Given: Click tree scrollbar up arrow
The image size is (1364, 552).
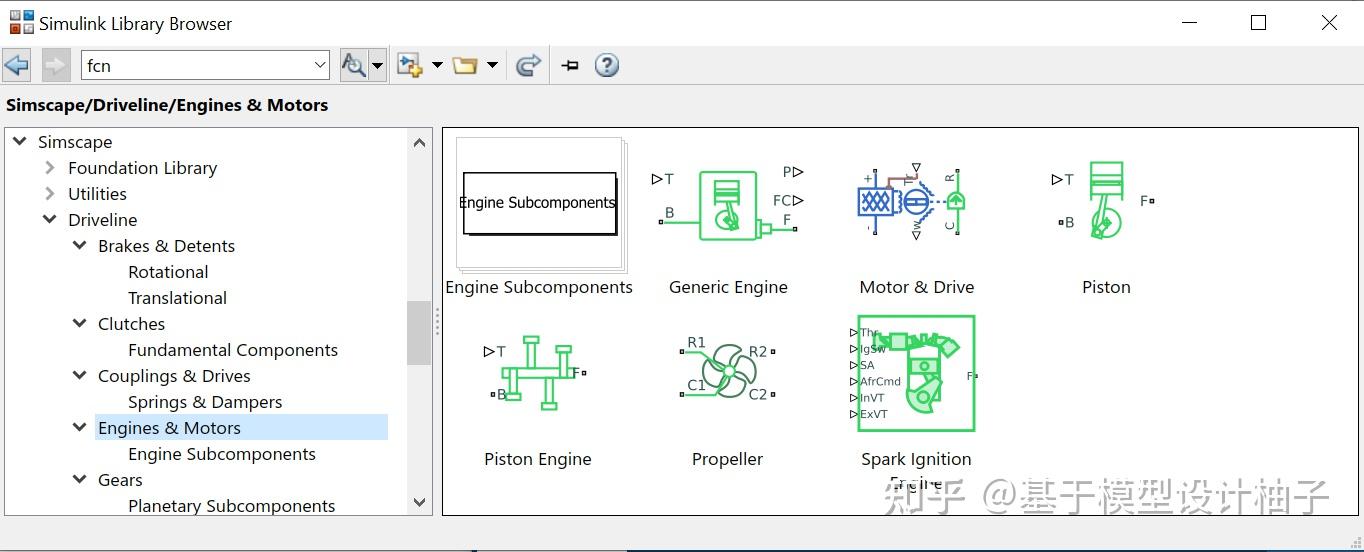Looking at the screenshot, I should point(420,142).
